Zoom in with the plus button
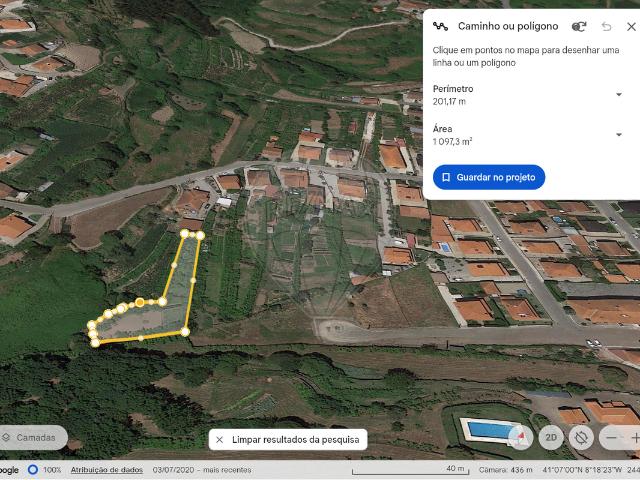 coord(635,438)
